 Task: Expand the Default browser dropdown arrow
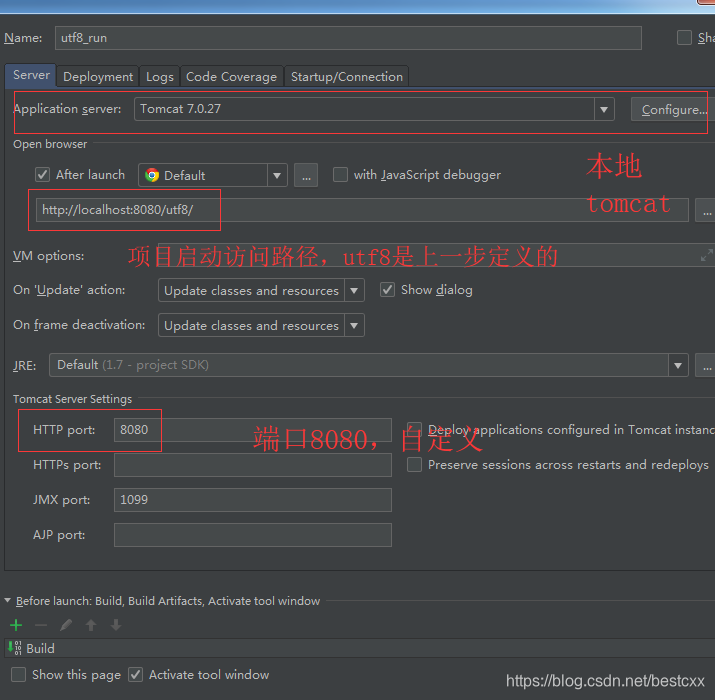tap(277, 175)
